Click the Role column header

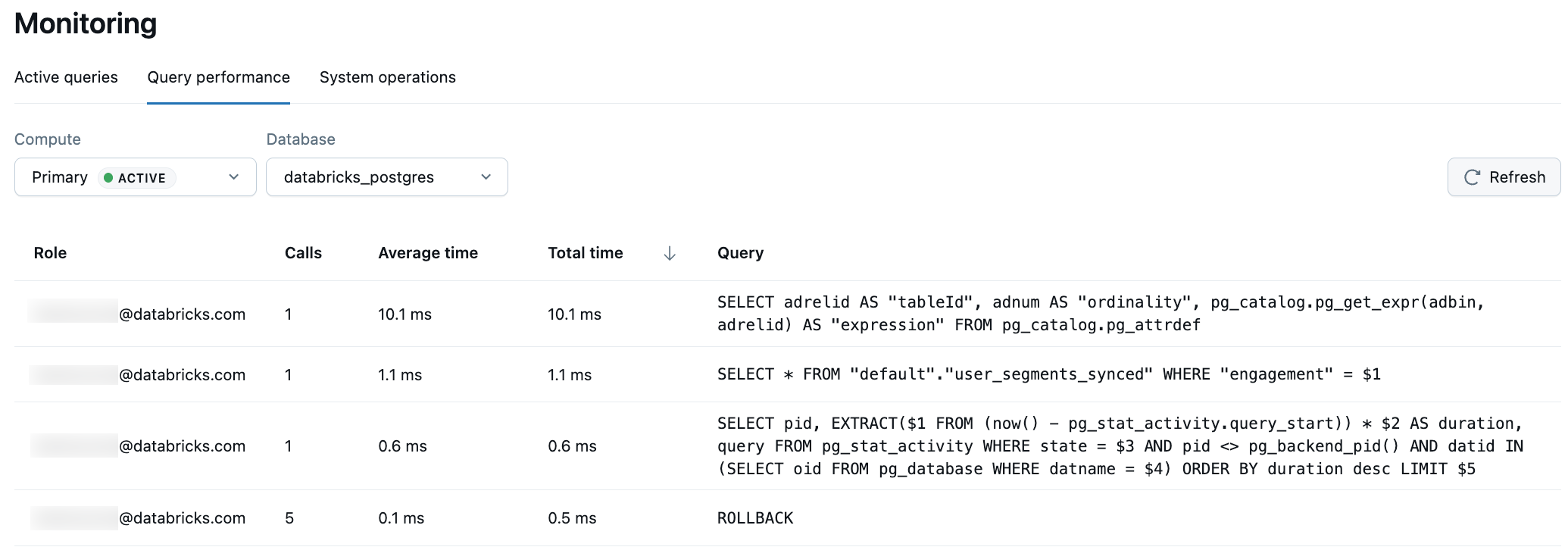pos(50,253)
